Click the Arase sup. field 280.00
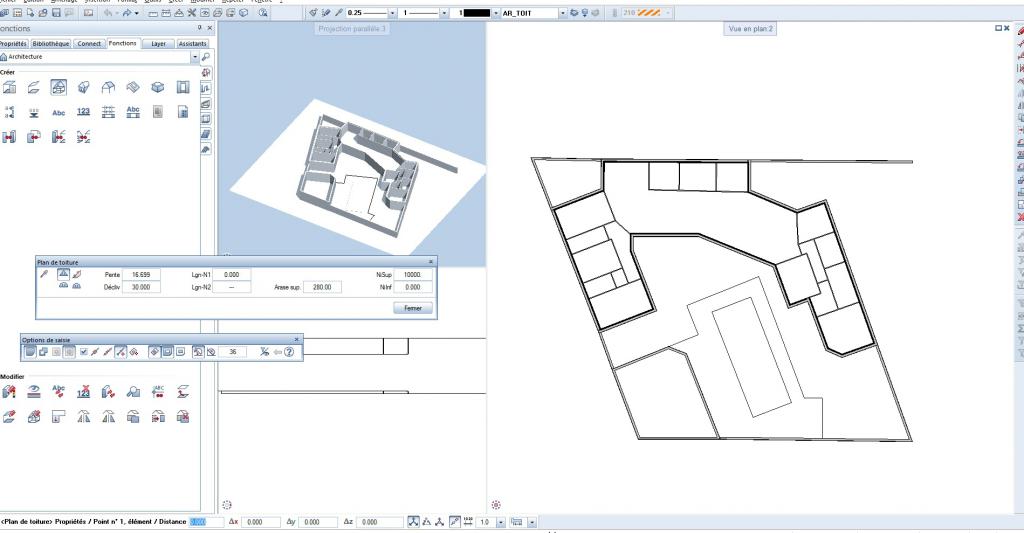1024x533 pixels. pos(322,287)
